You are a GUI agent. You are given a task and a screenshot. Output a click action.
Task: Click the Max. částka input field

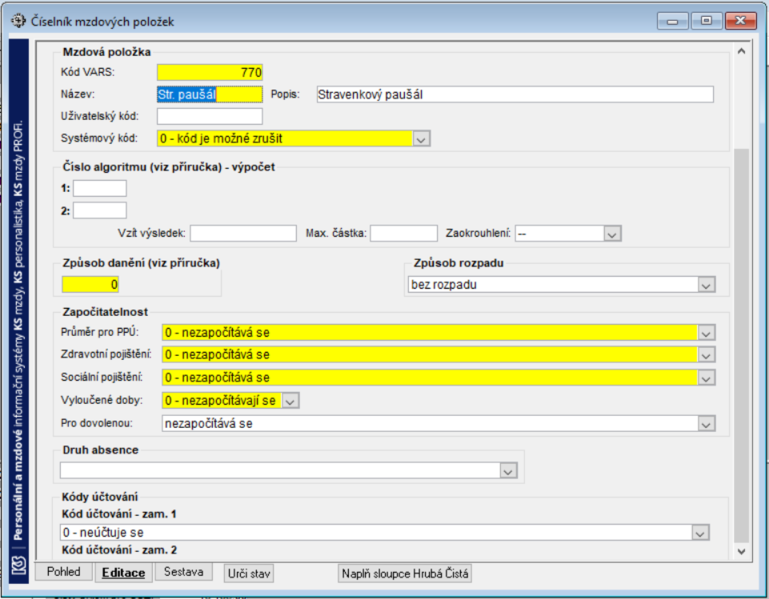404,234
